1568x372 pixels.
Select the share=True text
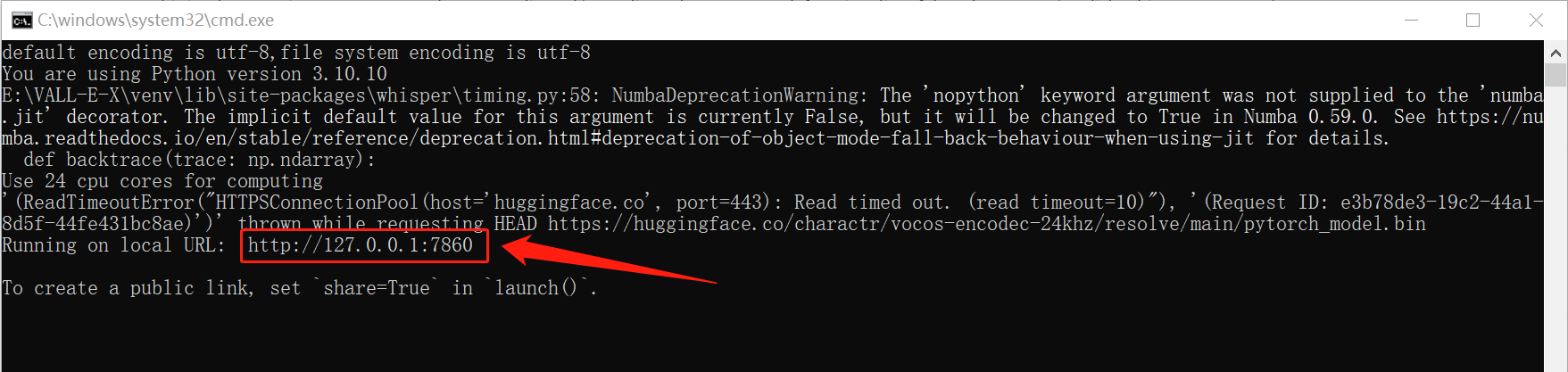pos(376,288)
